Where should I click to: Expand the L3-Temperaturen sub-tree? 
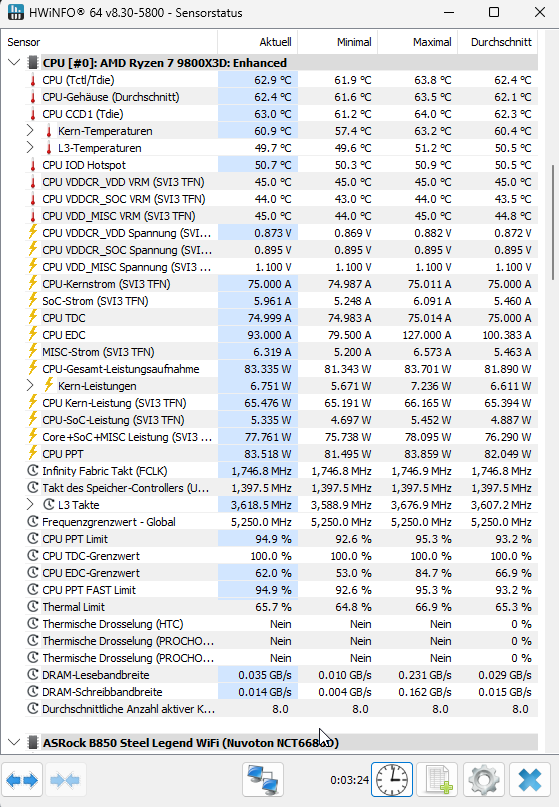pyautogui.click(x=30, y=148)
